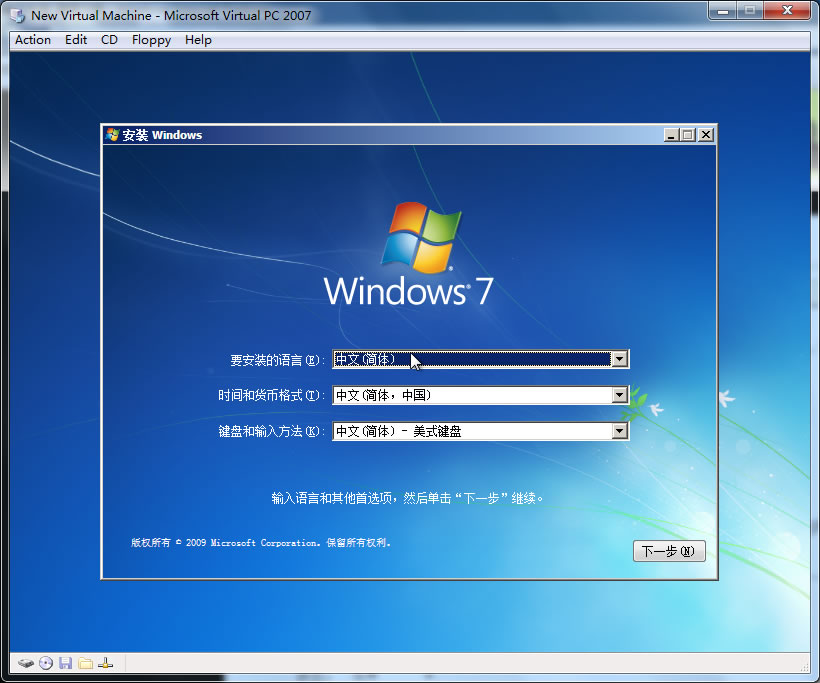
Task: Open the CD menu
Action: point(109,40)
